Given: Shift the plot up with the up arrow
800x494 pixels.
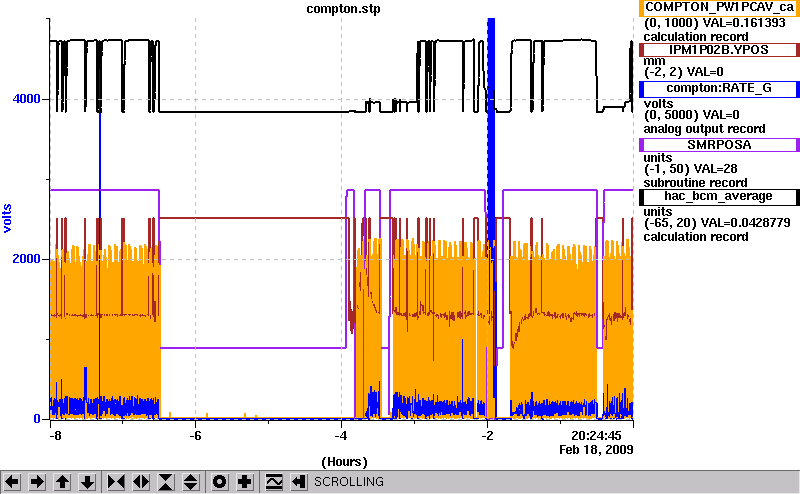Looking at the screenshot, I should coord(62,482).
